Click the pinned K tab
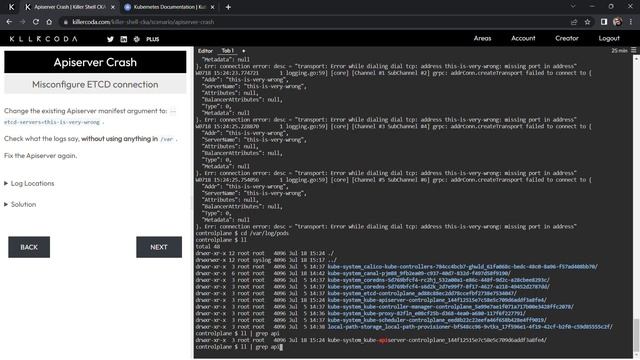This screenshot has height=360, width=640. [x=11, y=7]
